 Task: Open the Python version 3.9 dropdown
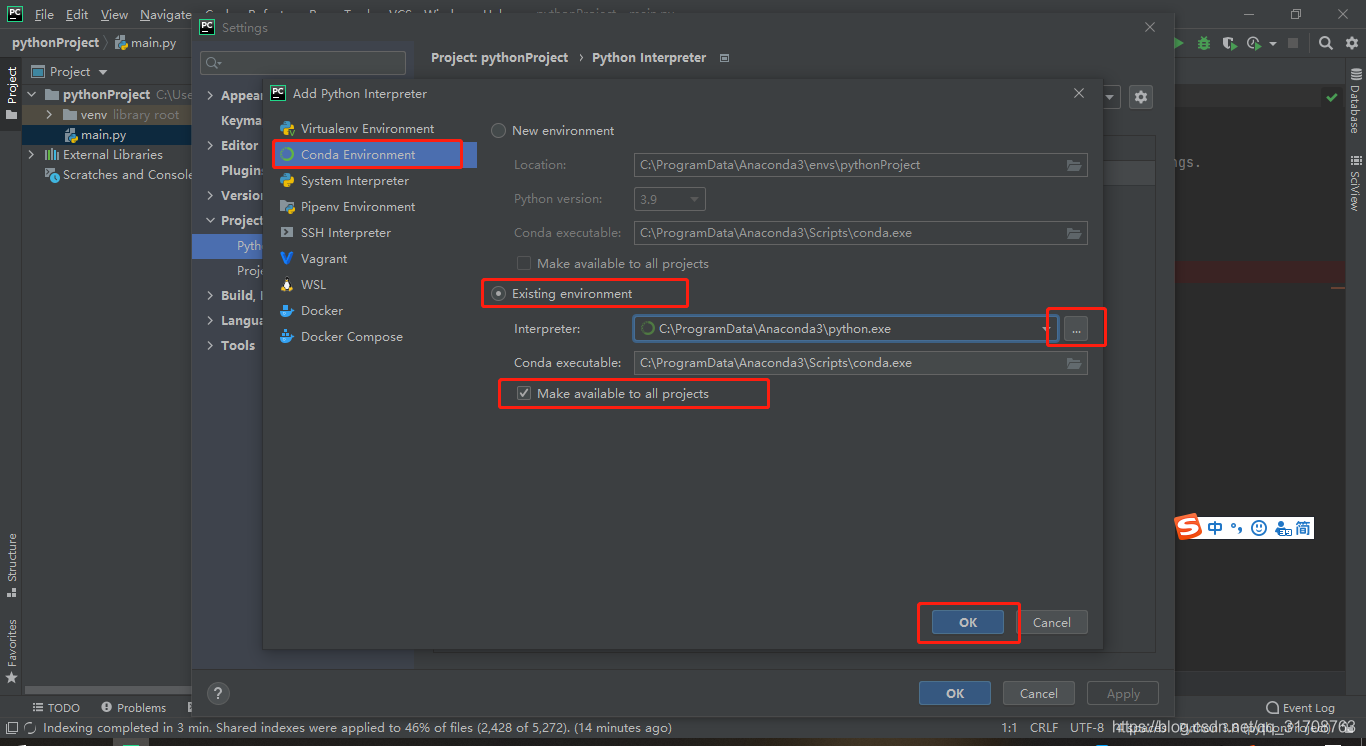670,199
